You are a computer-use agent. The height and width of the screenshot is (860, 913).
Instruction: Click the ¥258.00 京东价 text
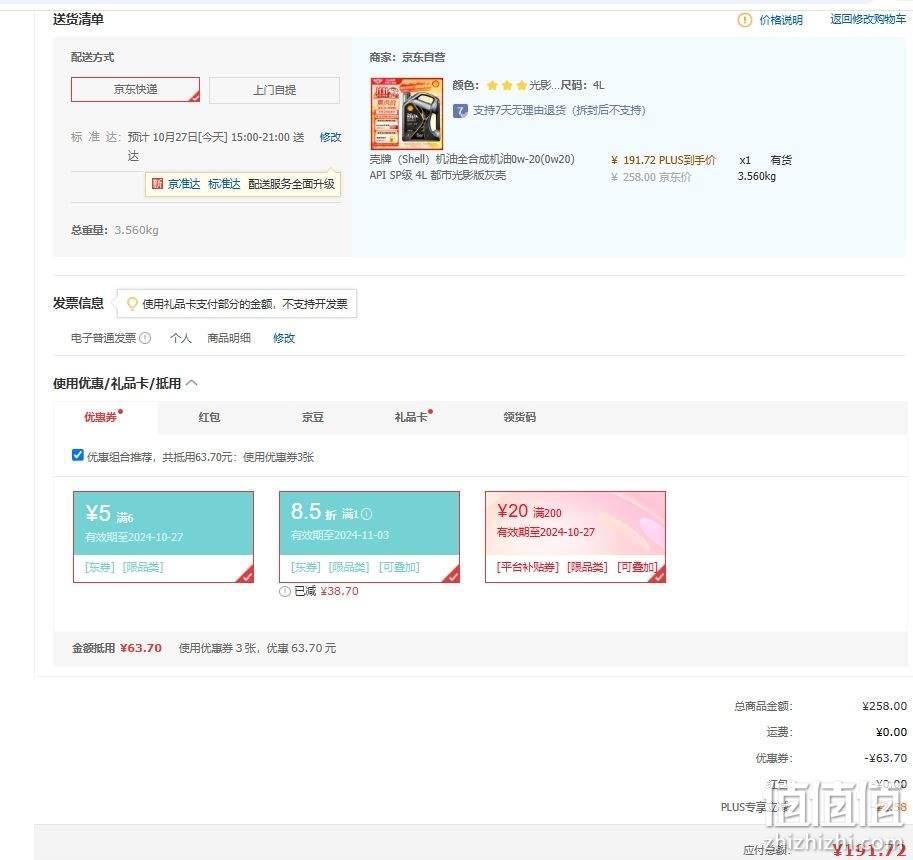click(651, 177)
